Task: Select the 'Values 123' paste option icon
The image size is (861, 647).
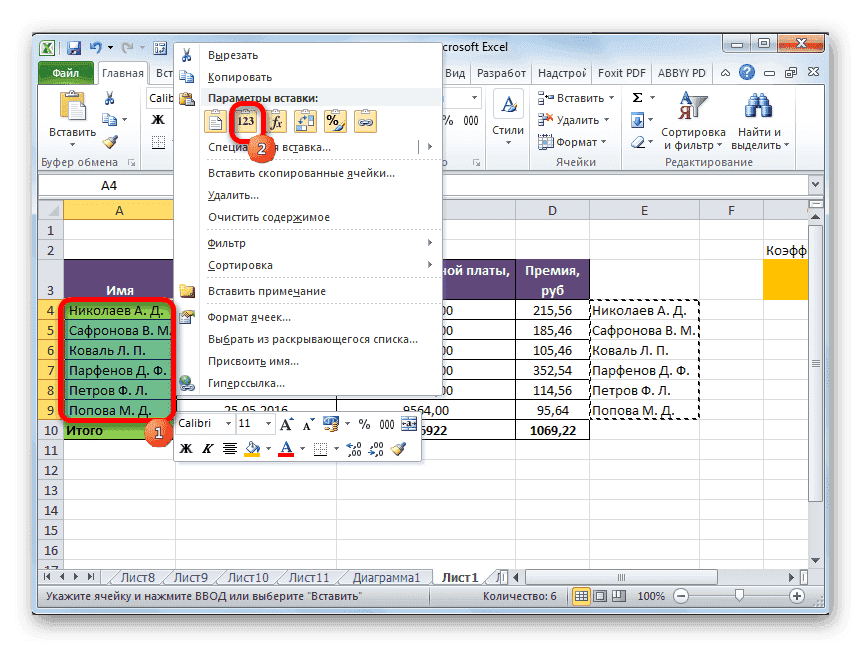Action: click(x=248, y=121)
